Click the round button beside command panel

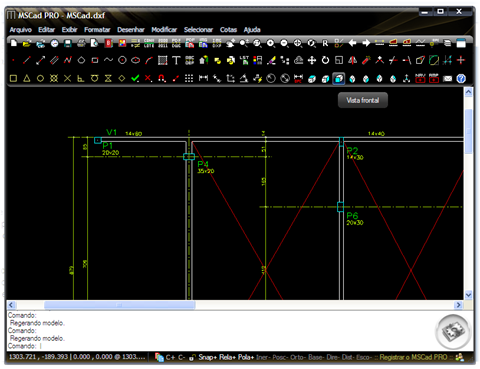coord(453,332)
